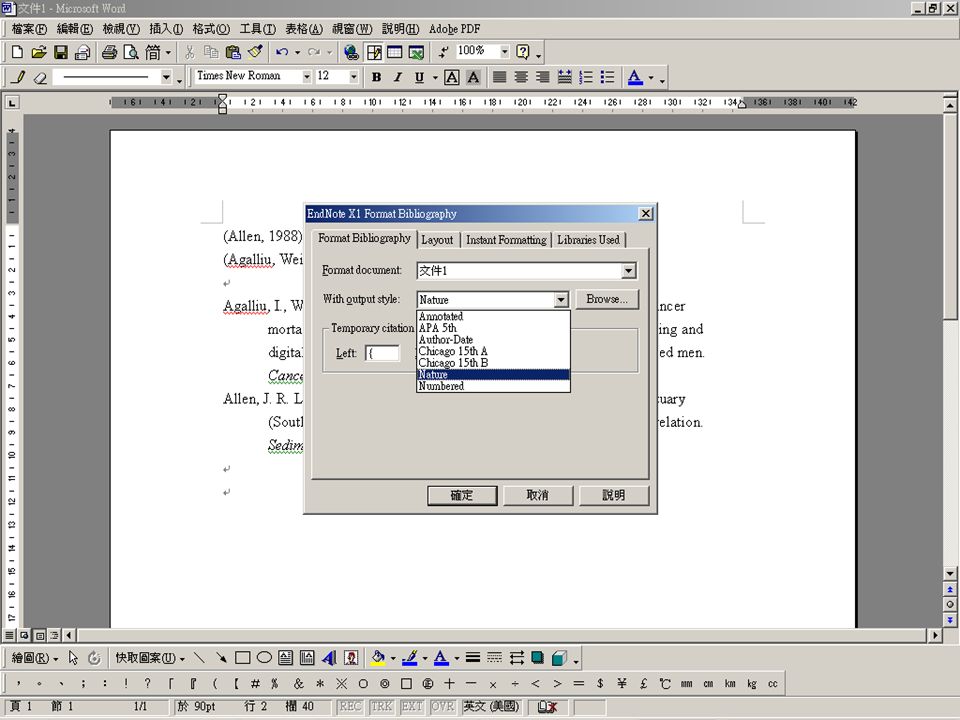
Task: Open Print Preview with the magnifier page icon
Action: point(130,52)
